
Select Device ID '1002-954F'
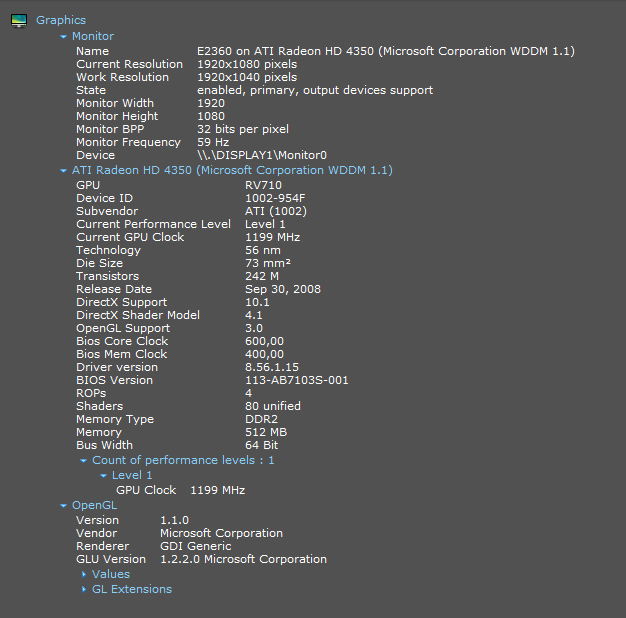click(275, 198)
